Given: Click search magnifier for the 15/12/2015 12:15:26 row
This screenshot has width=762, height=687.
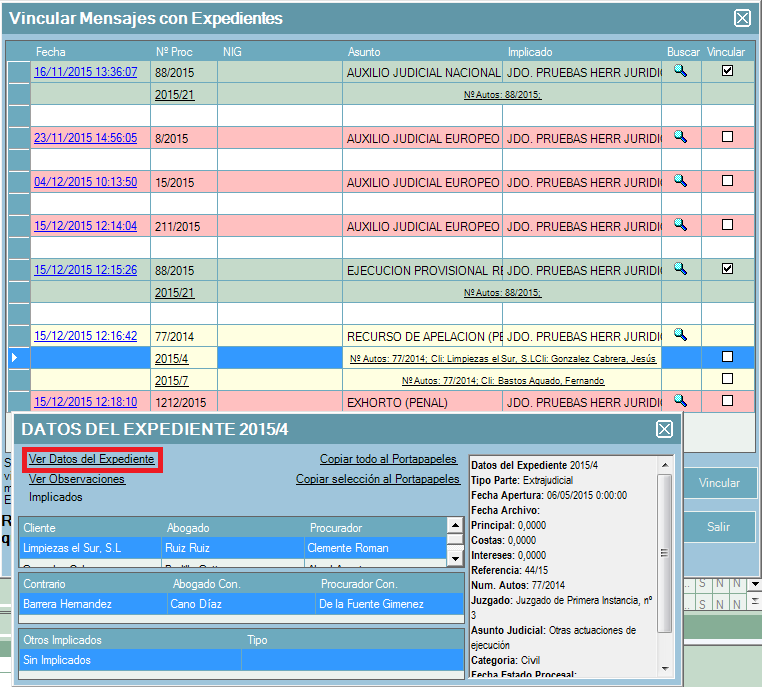Looking at the screenshot, I should click(x=680, y=269).
